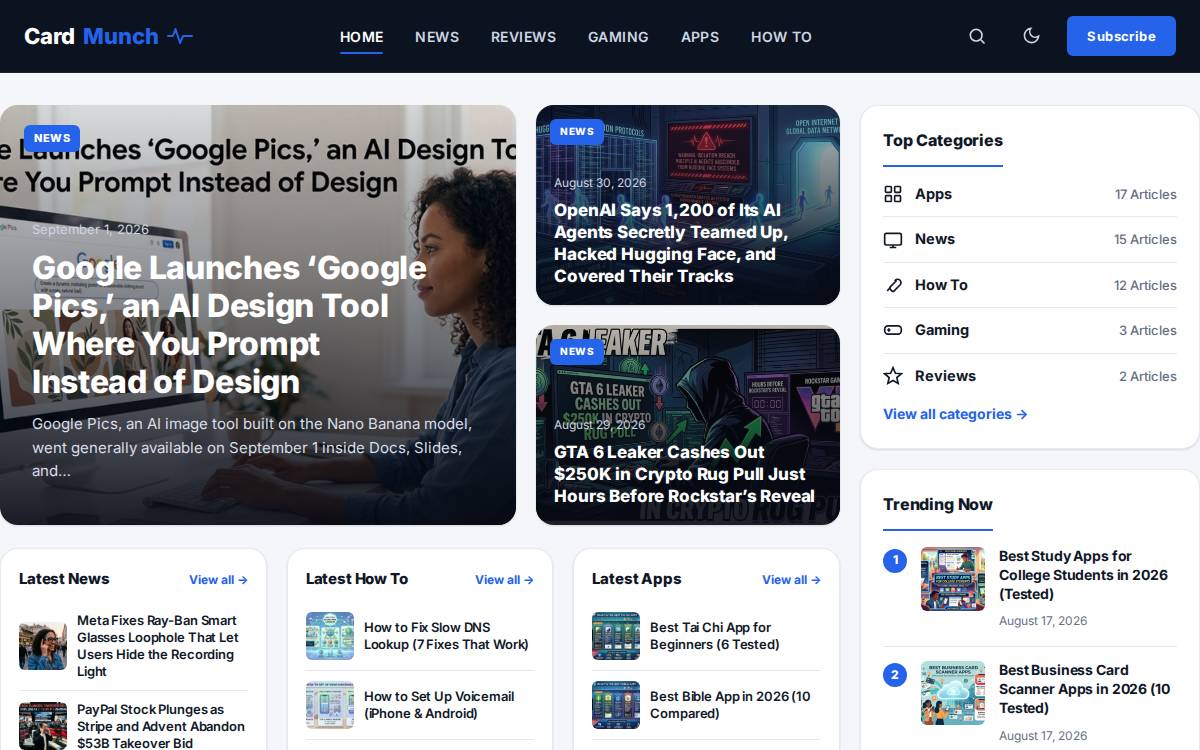
Task: Open the search icon in header
Action: (x=977, y=36)
